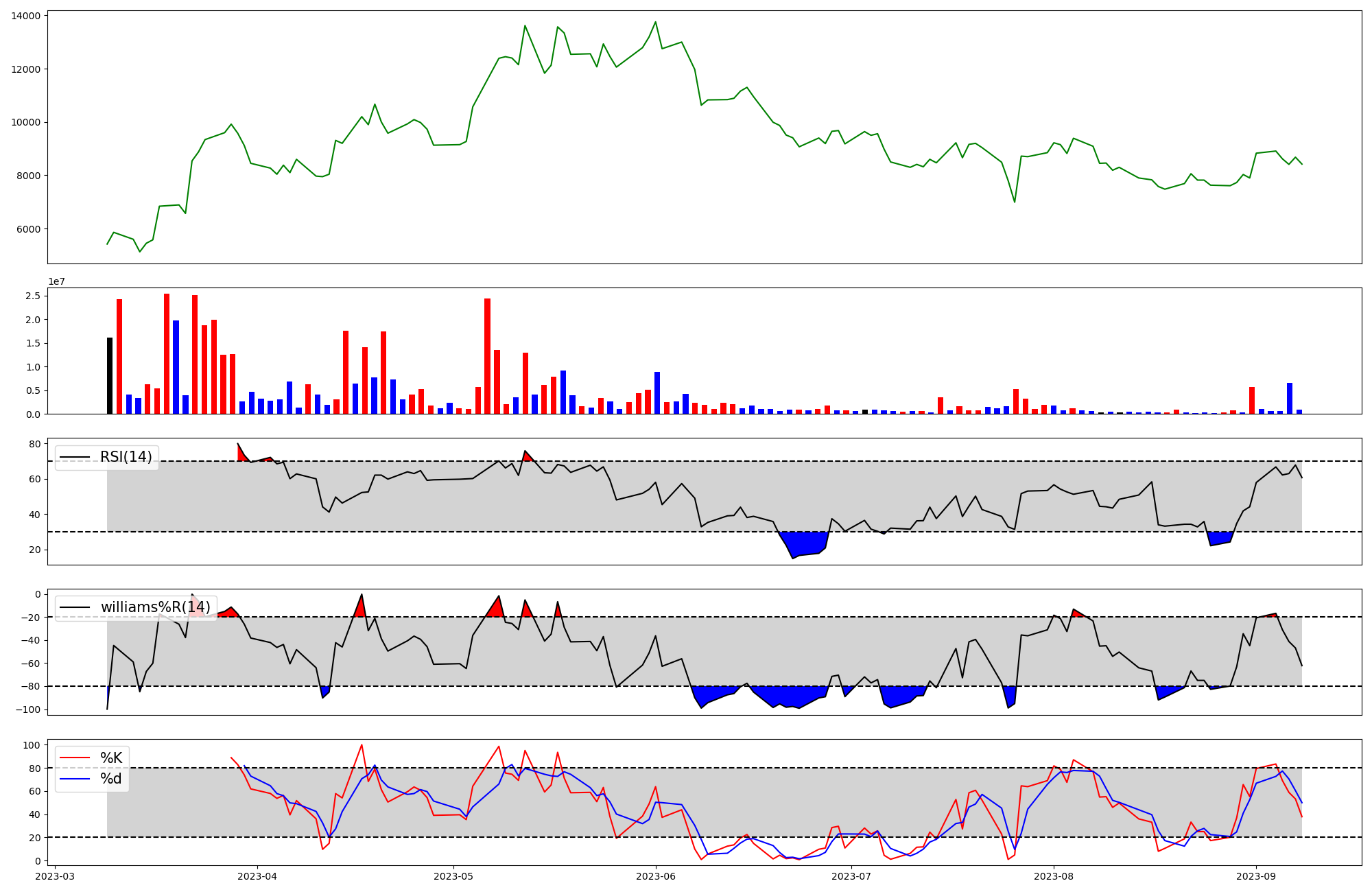Image resolution: width=1372 pixels, height=892 pixels.
Task: Click the red %K legend line sample
Action: pyautogui.click(x=75, y=758)
